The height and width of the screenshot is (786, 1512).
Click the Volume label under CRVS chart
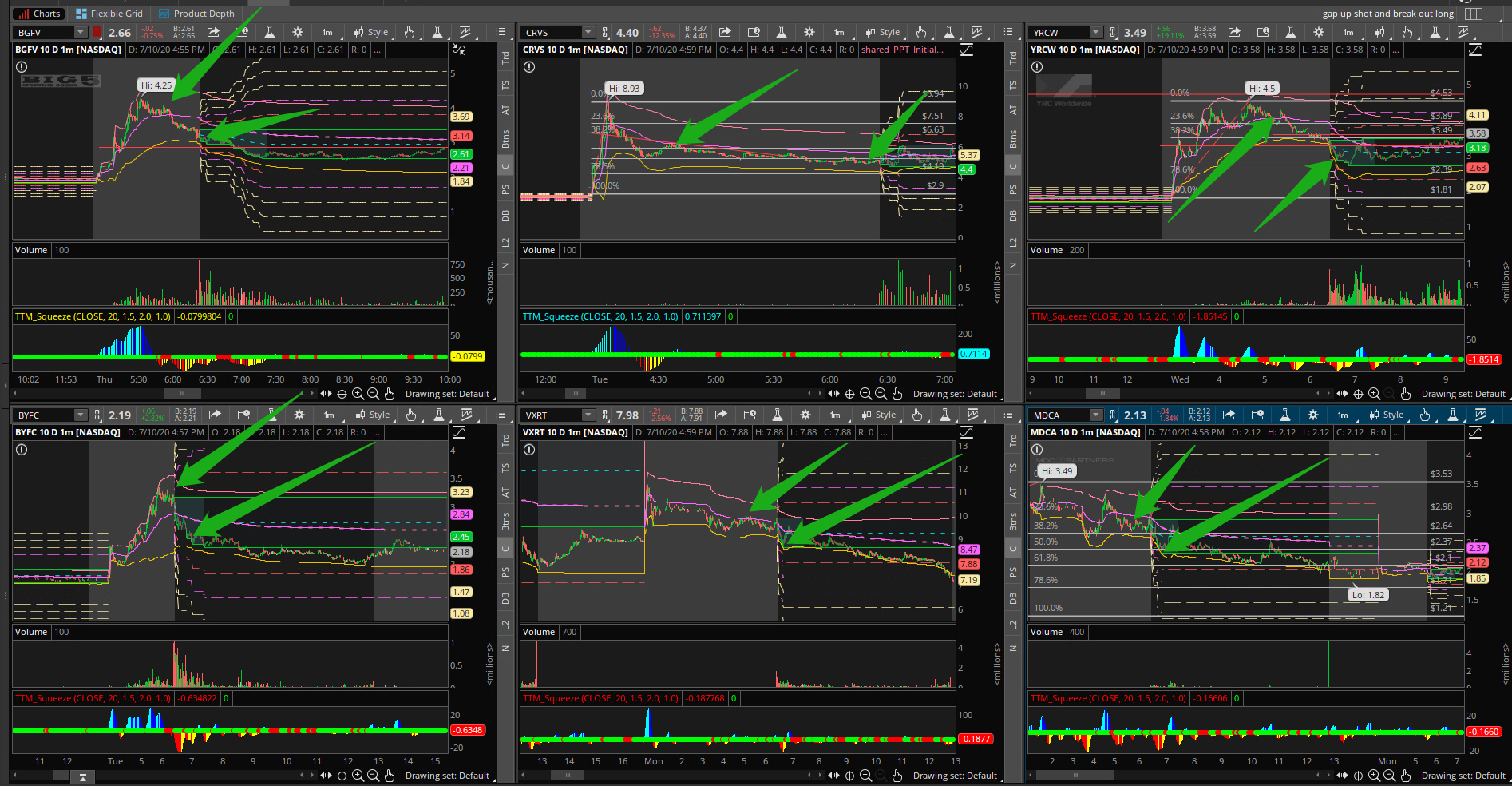539,250
